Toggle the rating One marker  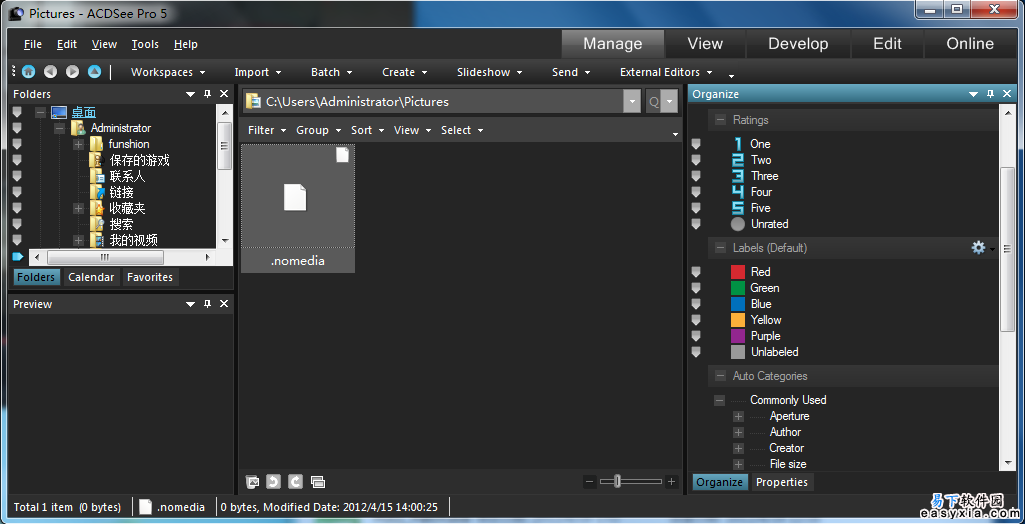(x=696, y=144)
